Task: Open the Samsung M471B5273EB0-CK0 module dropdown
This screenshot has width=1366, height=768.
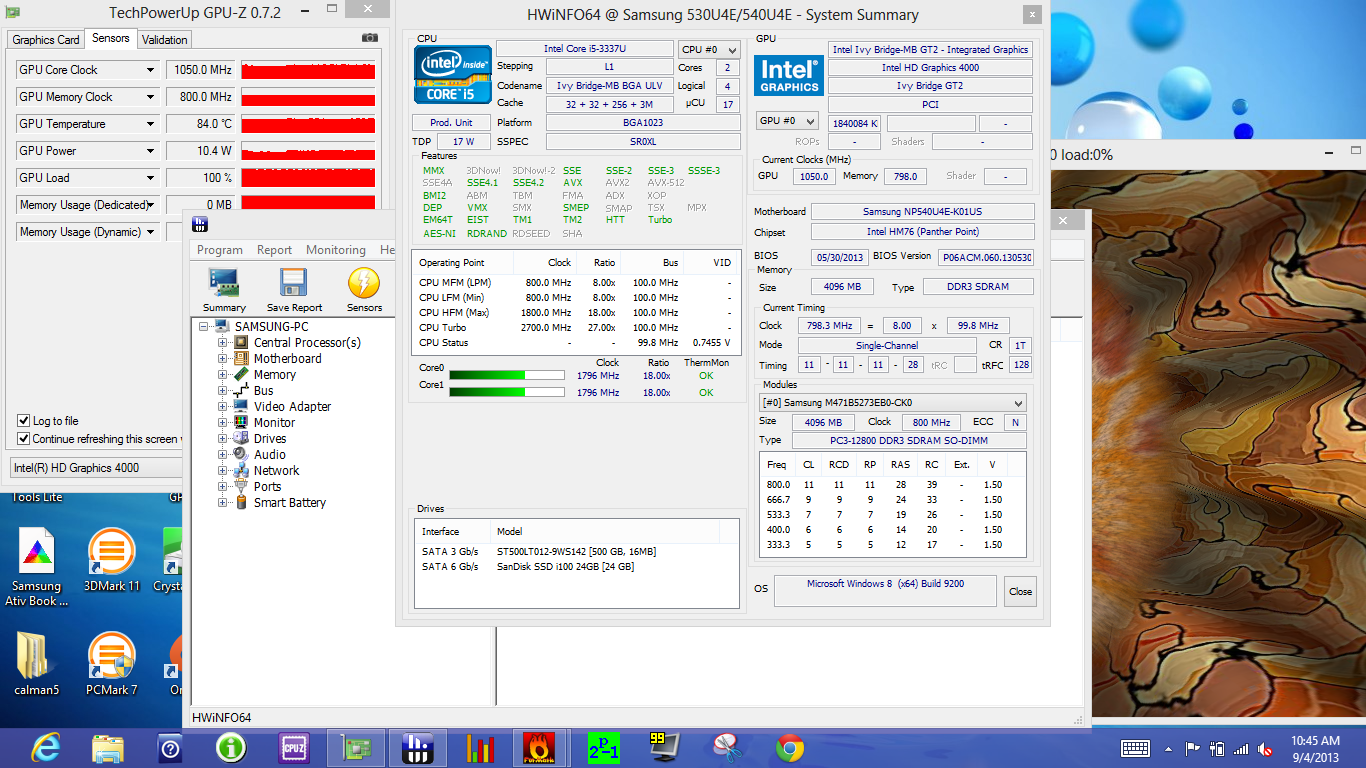Action: click(x=892, y=403)
